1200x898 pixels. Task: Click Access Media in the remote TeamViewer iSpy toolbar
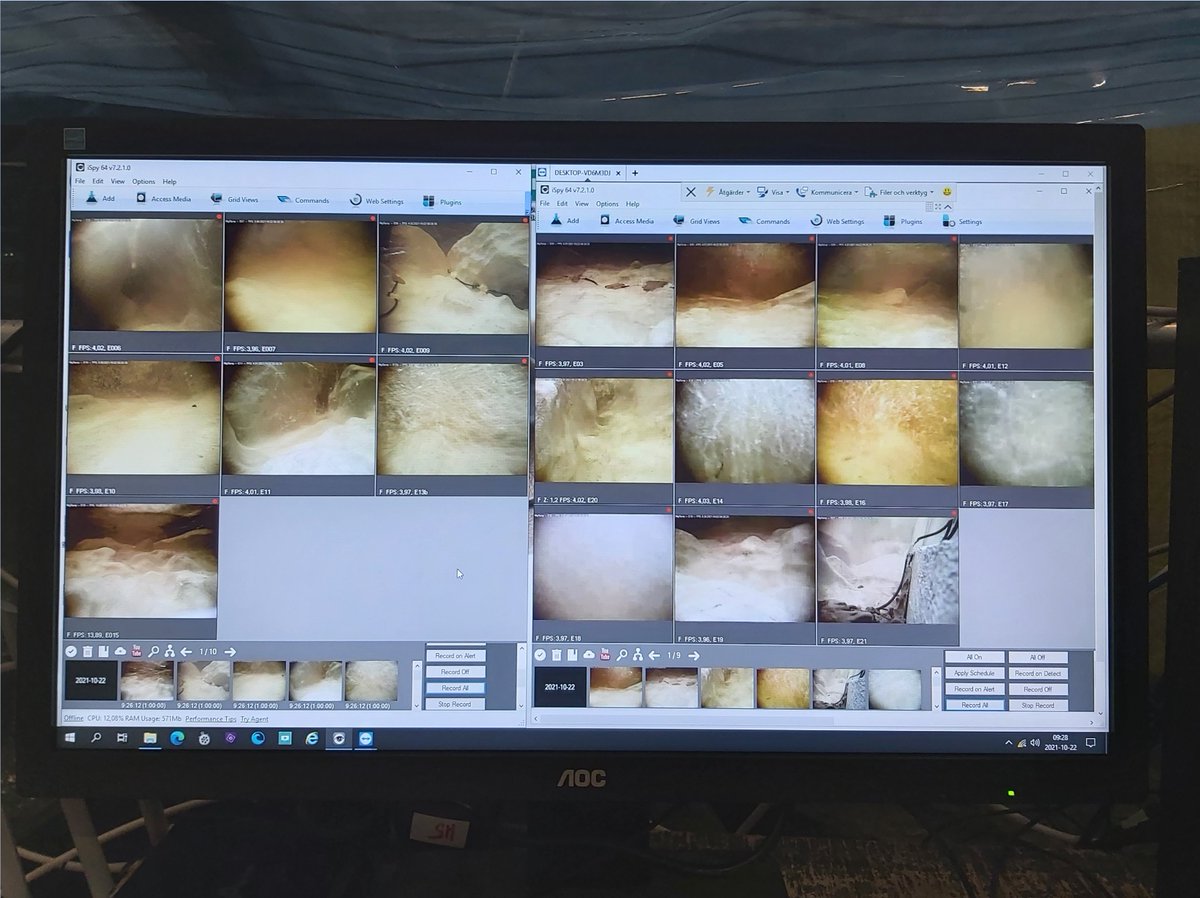[626, 221]
